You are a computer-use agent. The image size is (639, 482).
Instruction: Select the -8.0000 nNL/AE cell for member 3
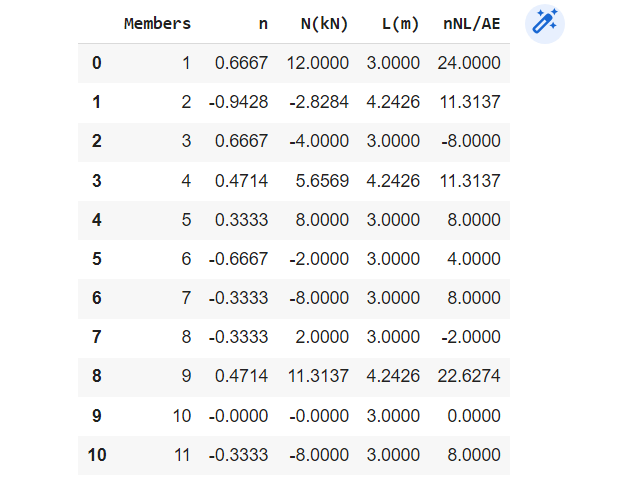click(471, 142)
